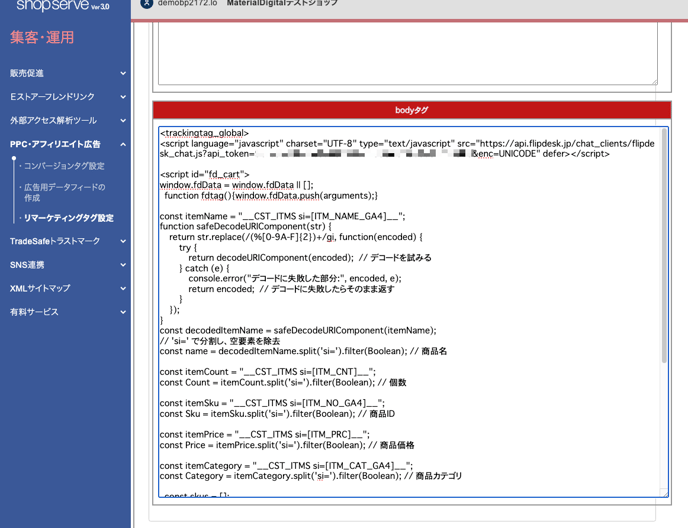Viewport: 688px width, 528px height.
Task: Expand the SNS連携 chevron
Action: 123,265
